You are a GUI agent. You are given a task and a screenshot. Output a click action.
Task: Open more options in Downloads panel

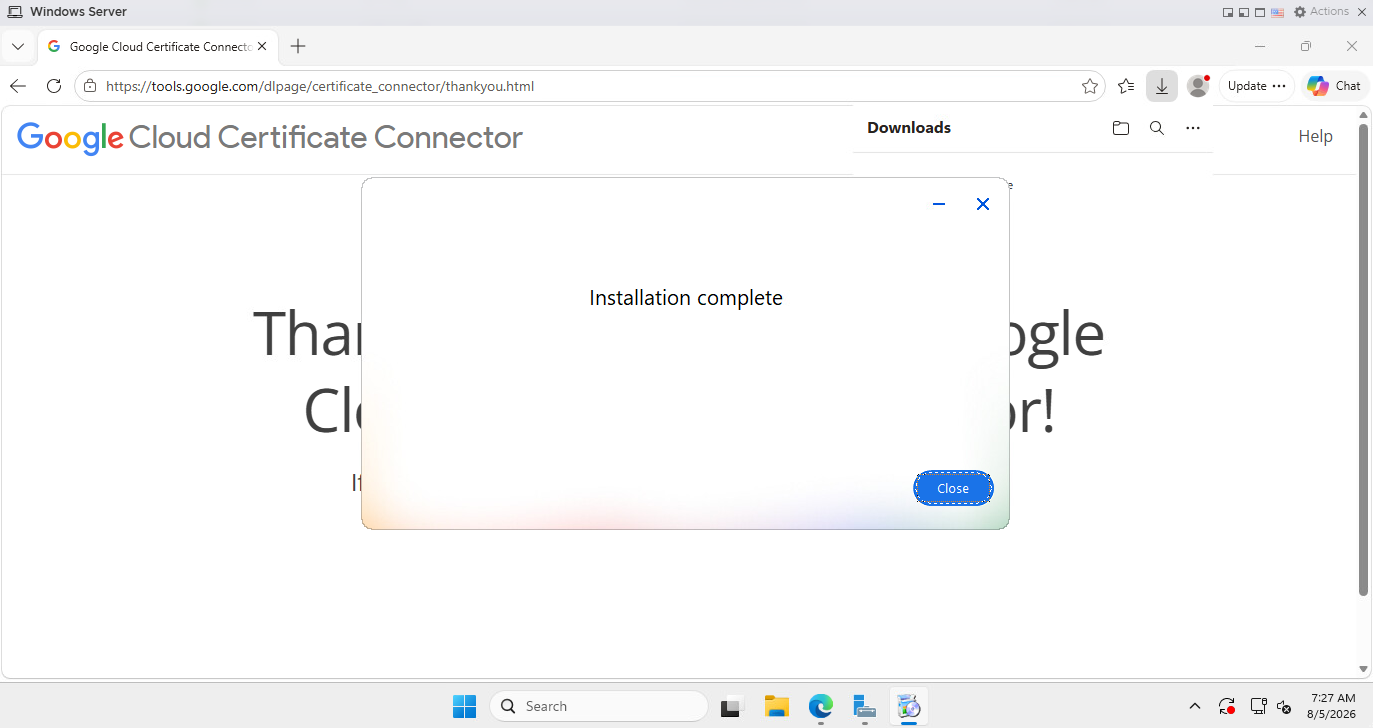(x=1193, y=128)
